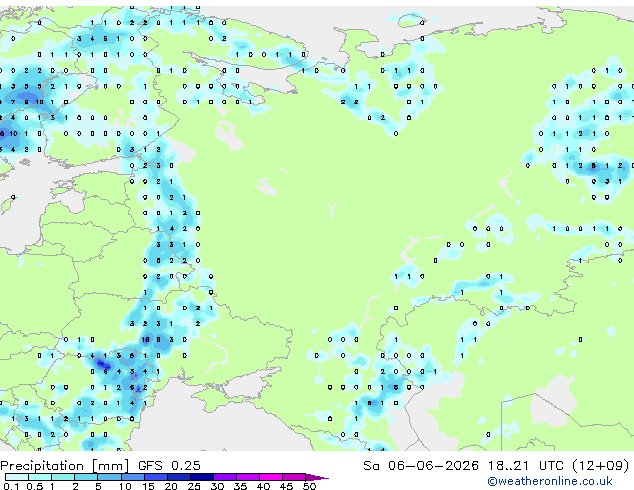Click the '30' legend scale label
This screenshot has width=634, height=490.
(x=217, y=486)
